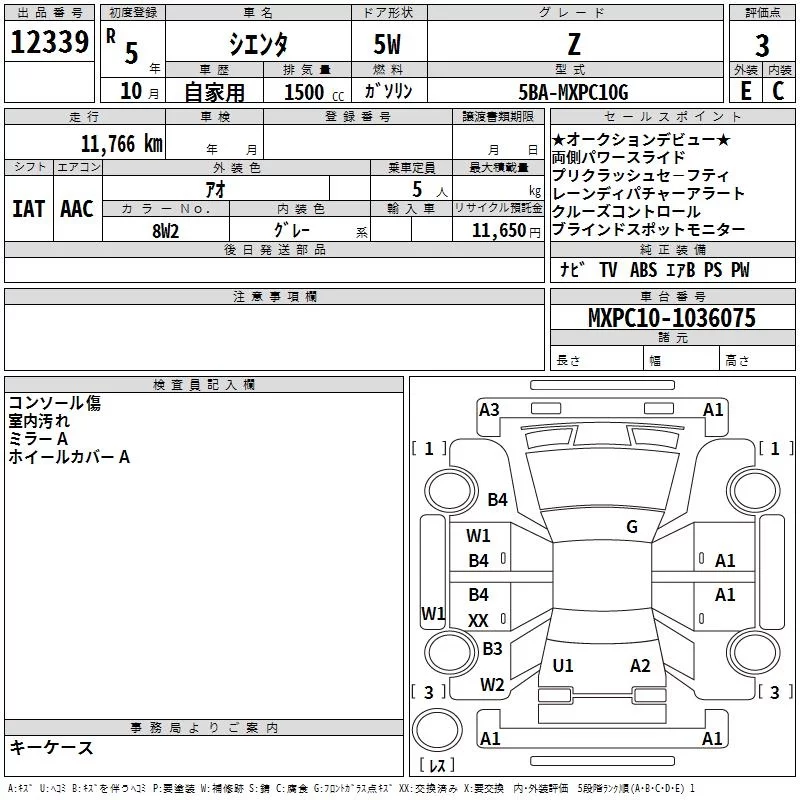Image resolution: width=800 pixels, height=800 pixels.
Task: Select the 注意事項欄 section header
Action: pos(275,296)
